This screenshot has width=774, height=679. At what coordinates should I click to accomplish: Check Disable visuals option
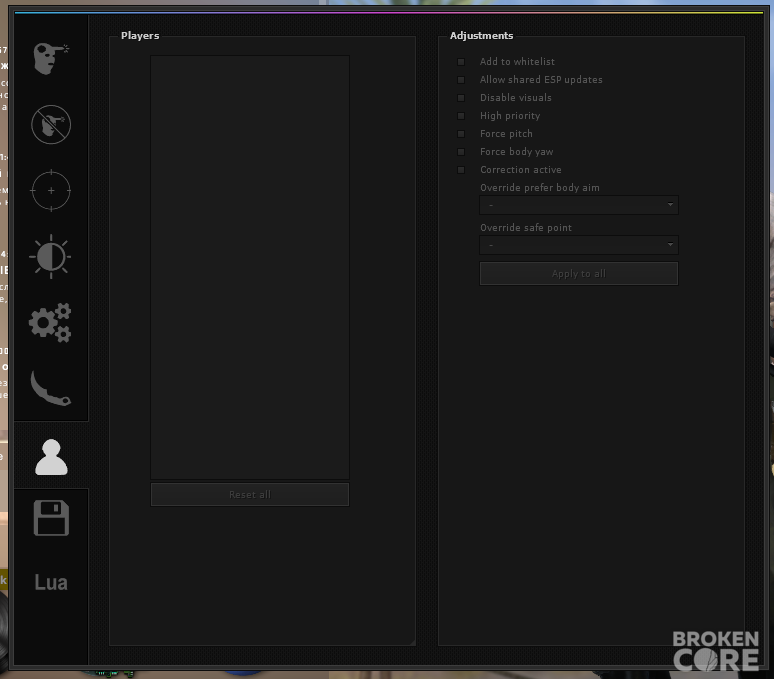coord(461,98)
